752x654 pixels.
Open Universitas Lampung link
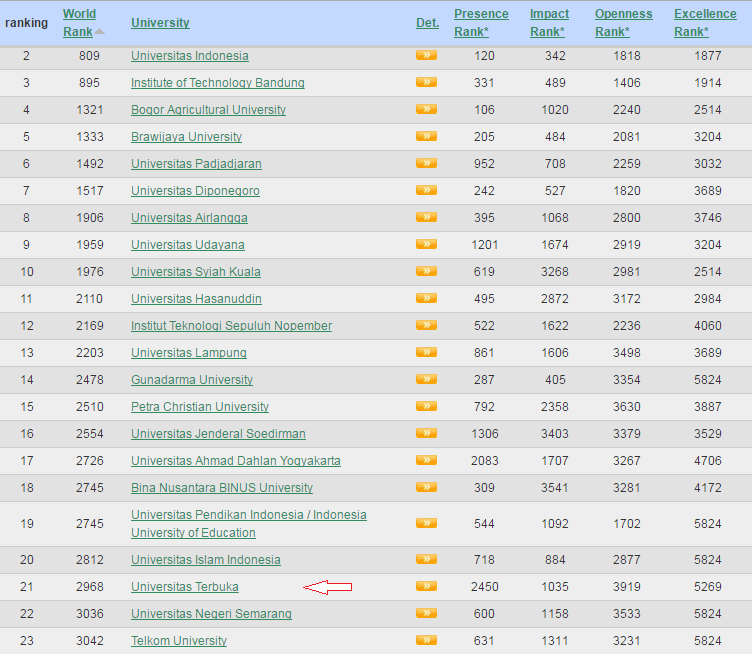pyautogui.click(x=189, y=353)
